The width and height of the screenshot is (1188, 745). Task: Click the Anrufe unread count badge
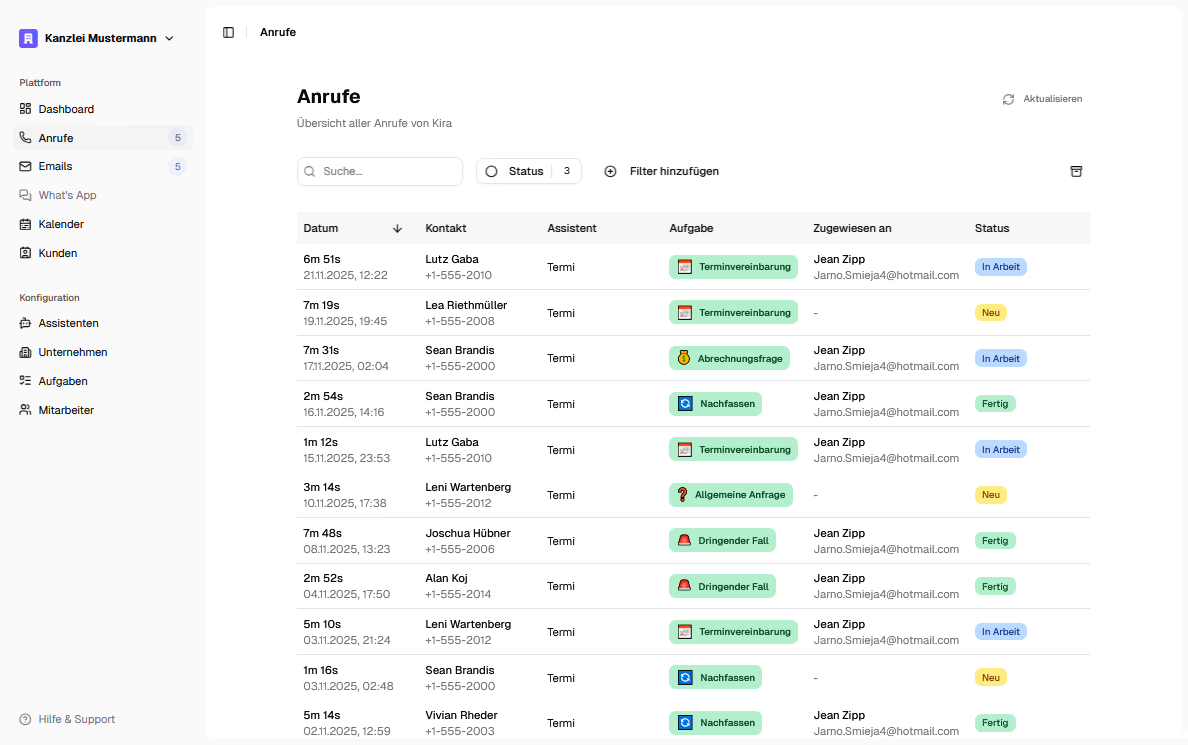[x=177, y=138]
